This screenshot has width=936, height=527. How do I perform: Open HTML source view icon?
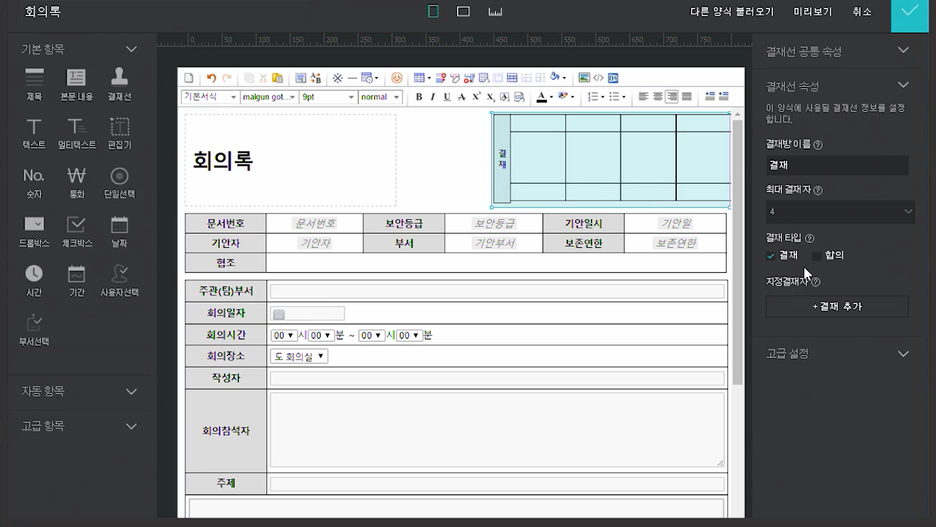point(598,78)
